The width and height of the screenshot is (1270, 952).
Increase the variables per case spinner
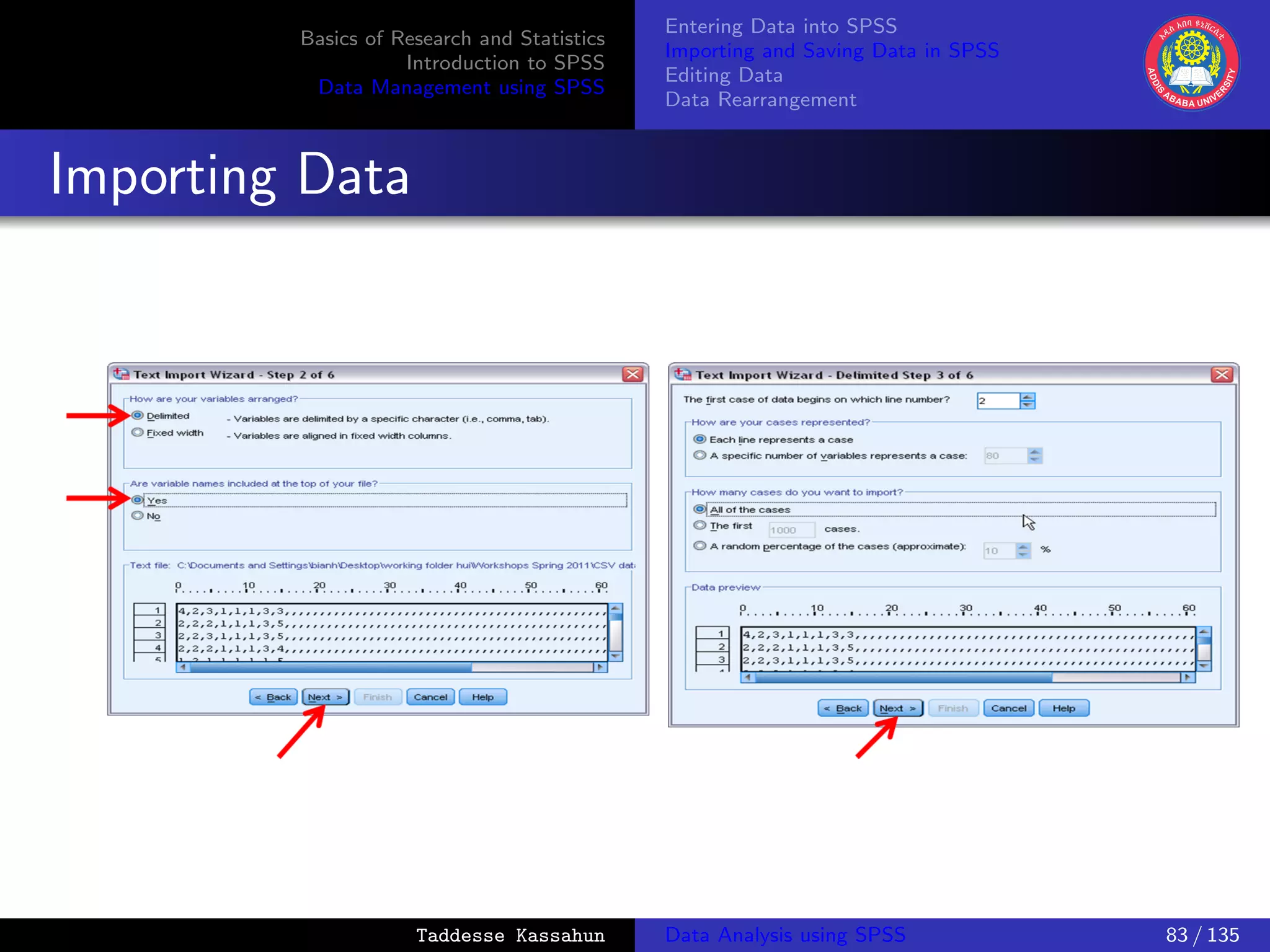pyautogui.click(x=1034, y=452)
